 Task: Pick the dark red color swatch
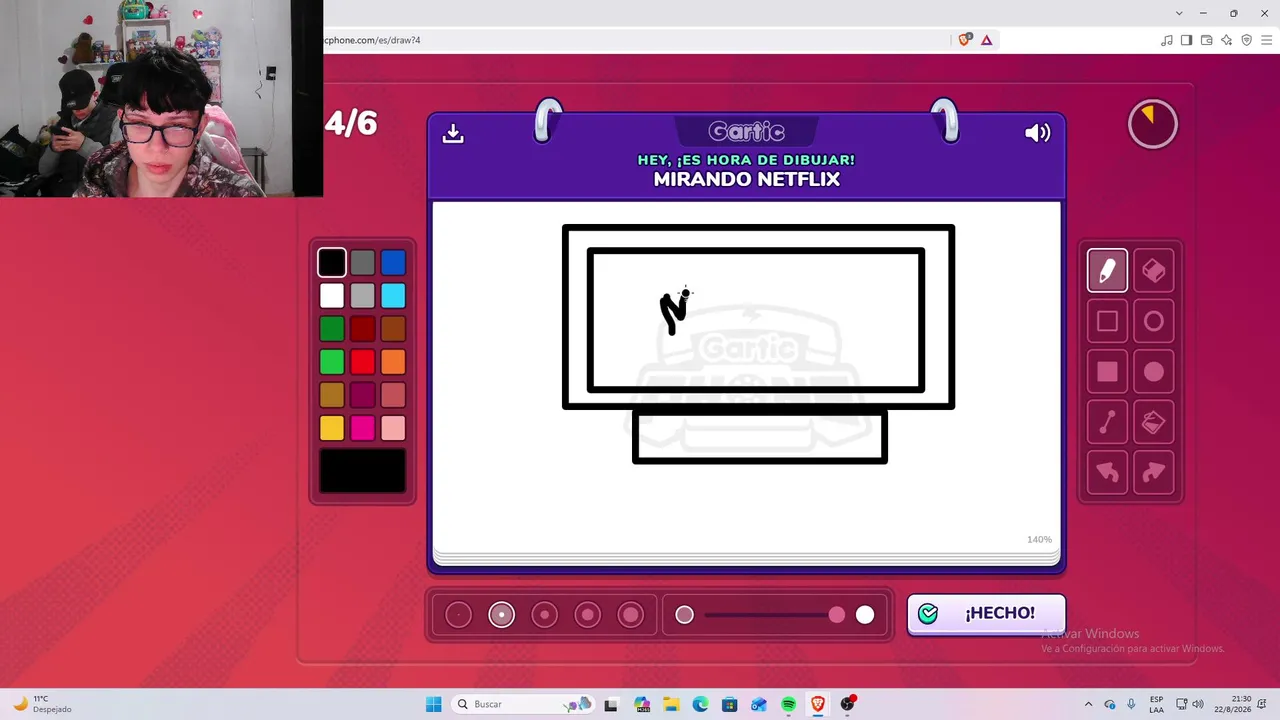[362, 329]
